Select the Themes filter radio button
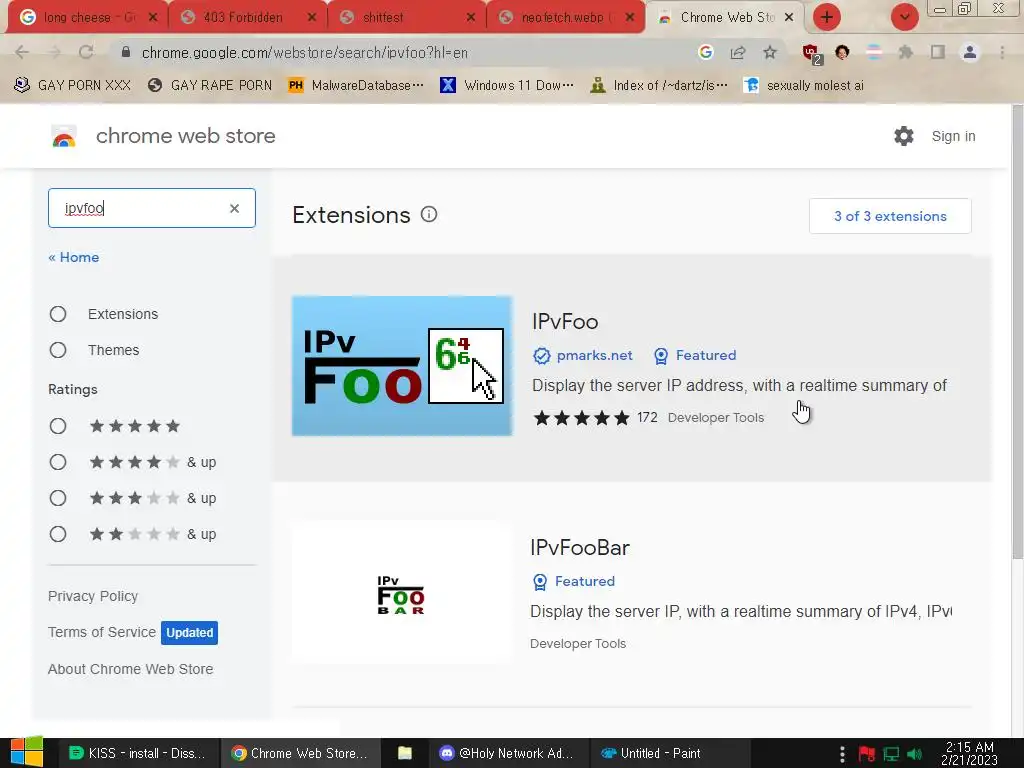 pyautogui.click(x=58, y=350)
